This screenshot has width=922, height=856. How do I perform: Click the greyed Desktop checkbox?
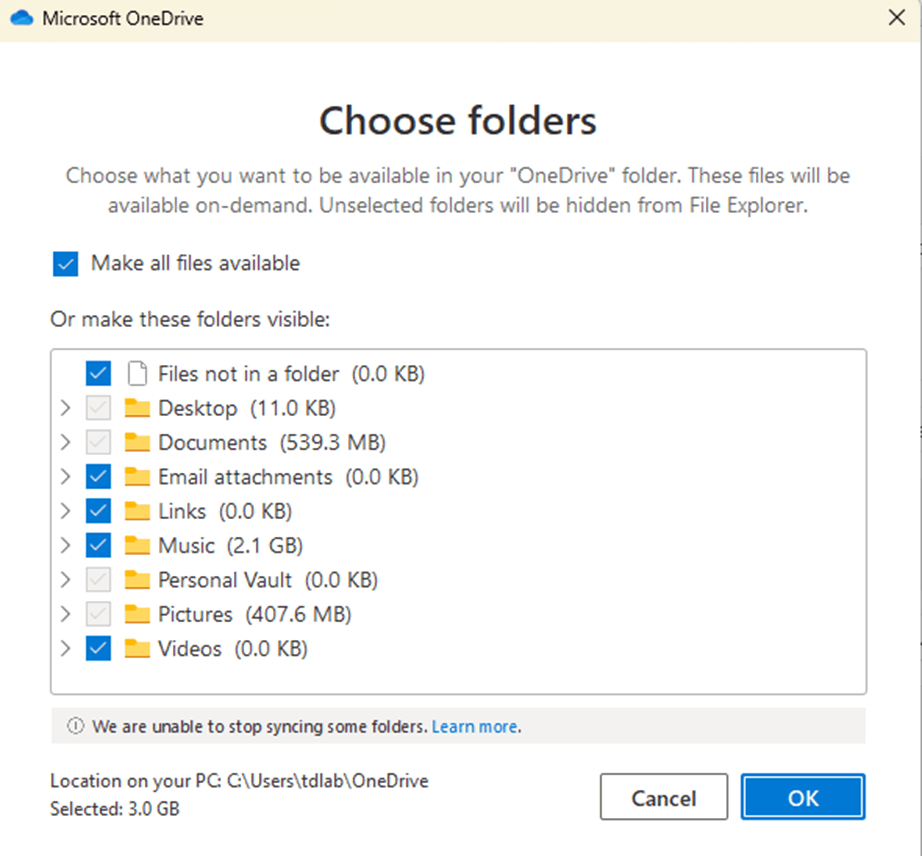[x=98, y=408]
